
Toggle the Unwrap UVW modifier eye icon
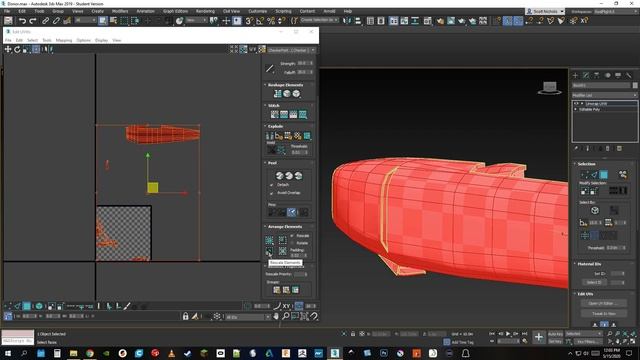point(576,104)
